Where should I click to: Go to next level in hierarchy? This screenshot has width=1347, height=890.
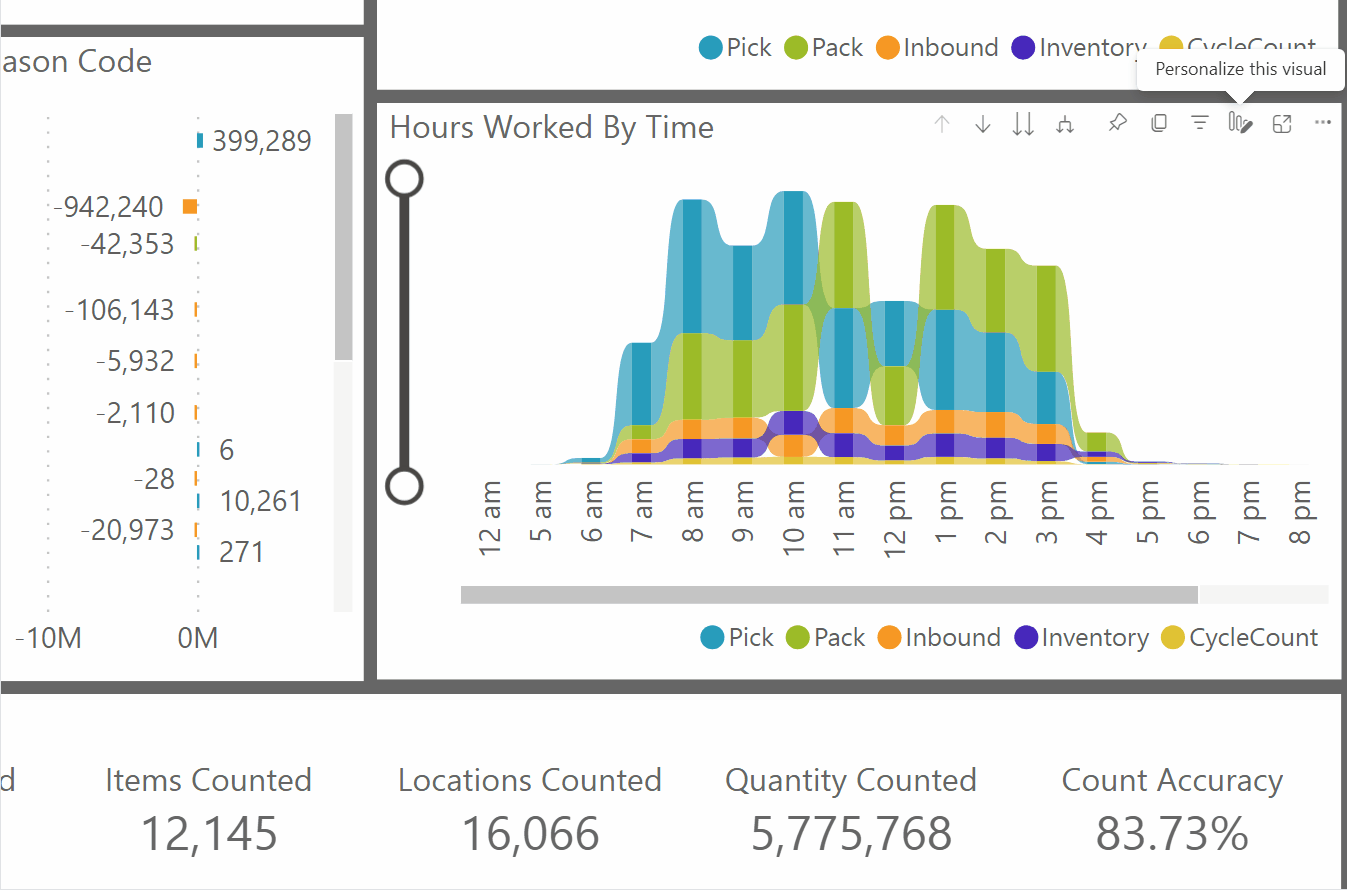pos(1023,124)
